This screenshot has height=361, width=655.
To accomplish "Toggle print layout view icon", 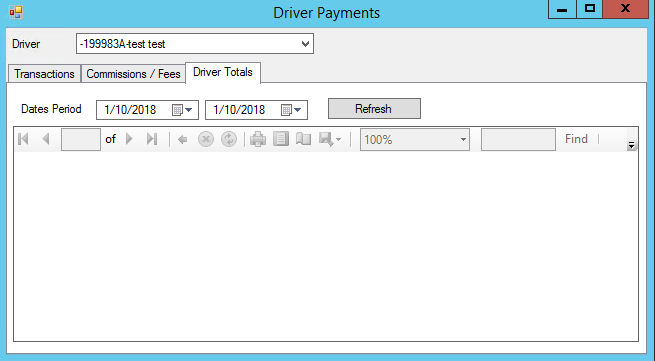I will (x=281, y=139).
